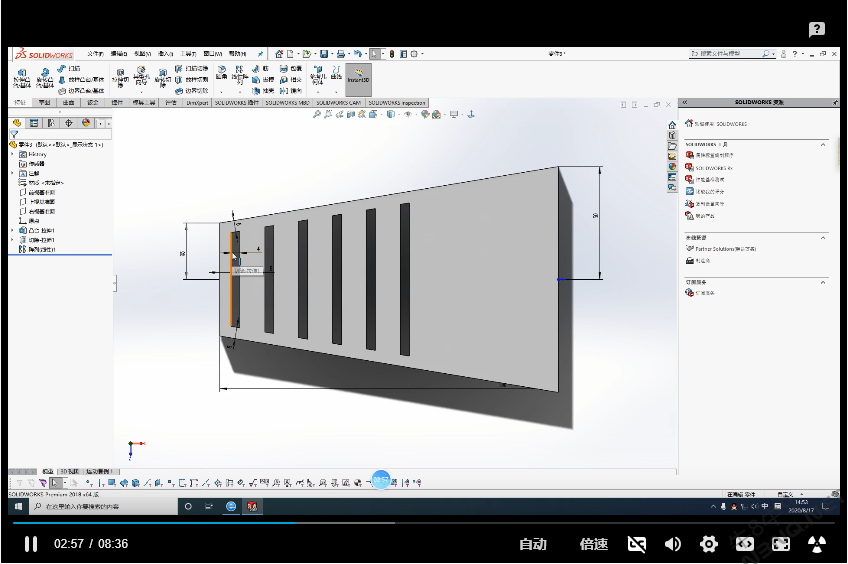This screenshot has height=564, width=848.
Task: Collapse the subscription services section at panel bottom
Action: coord(823,282)
